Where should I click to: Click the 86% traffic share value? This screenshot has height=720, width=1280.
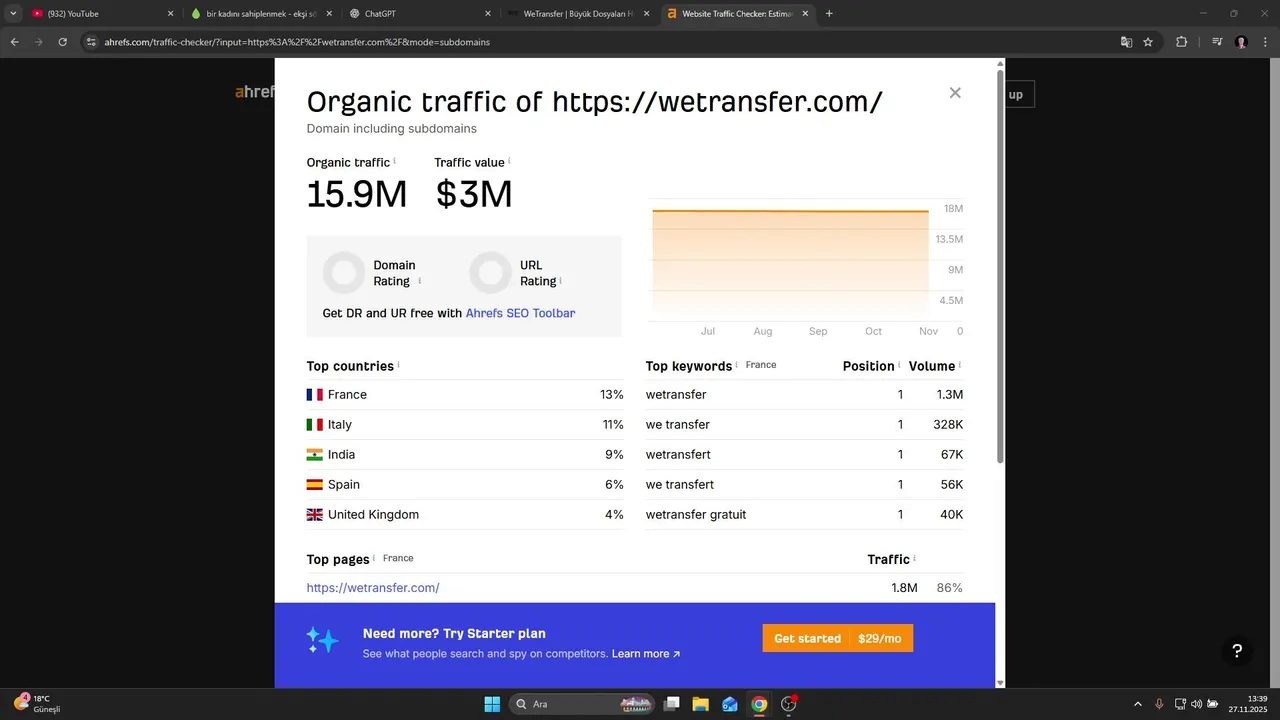point(950,588)
